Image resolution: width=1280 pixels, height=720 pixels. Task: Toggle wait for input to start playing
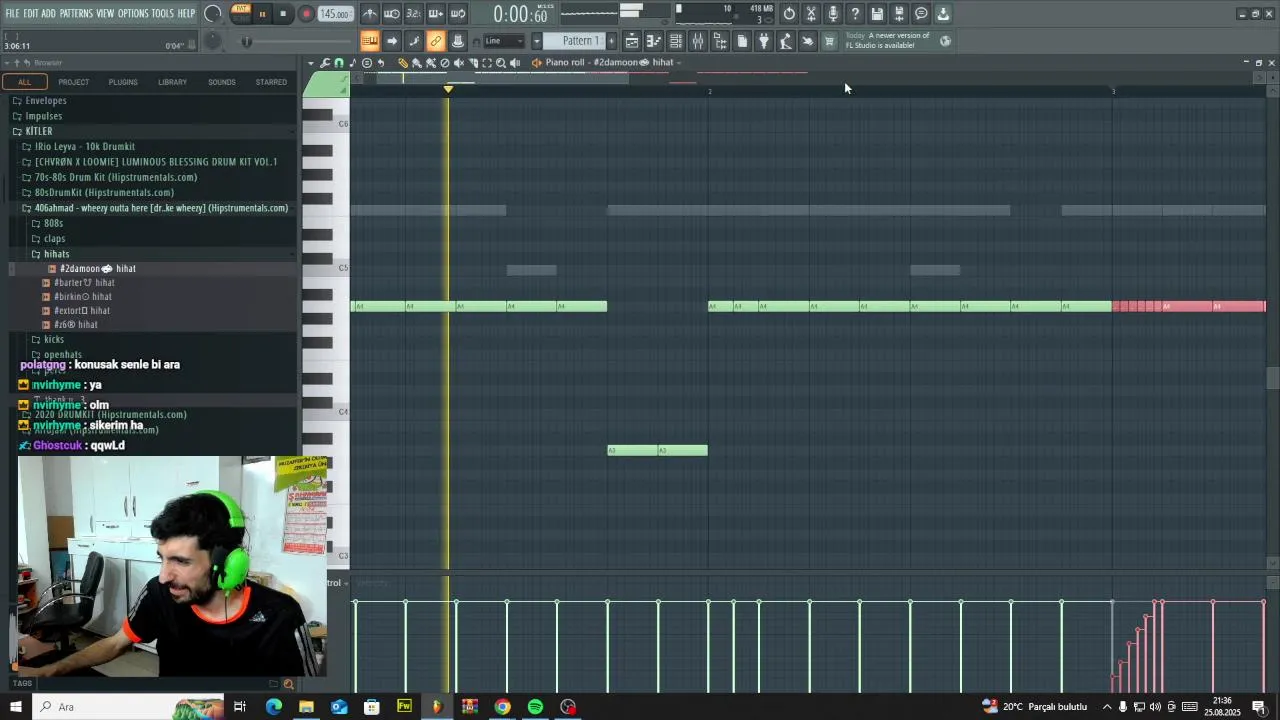tap(392, 14)
